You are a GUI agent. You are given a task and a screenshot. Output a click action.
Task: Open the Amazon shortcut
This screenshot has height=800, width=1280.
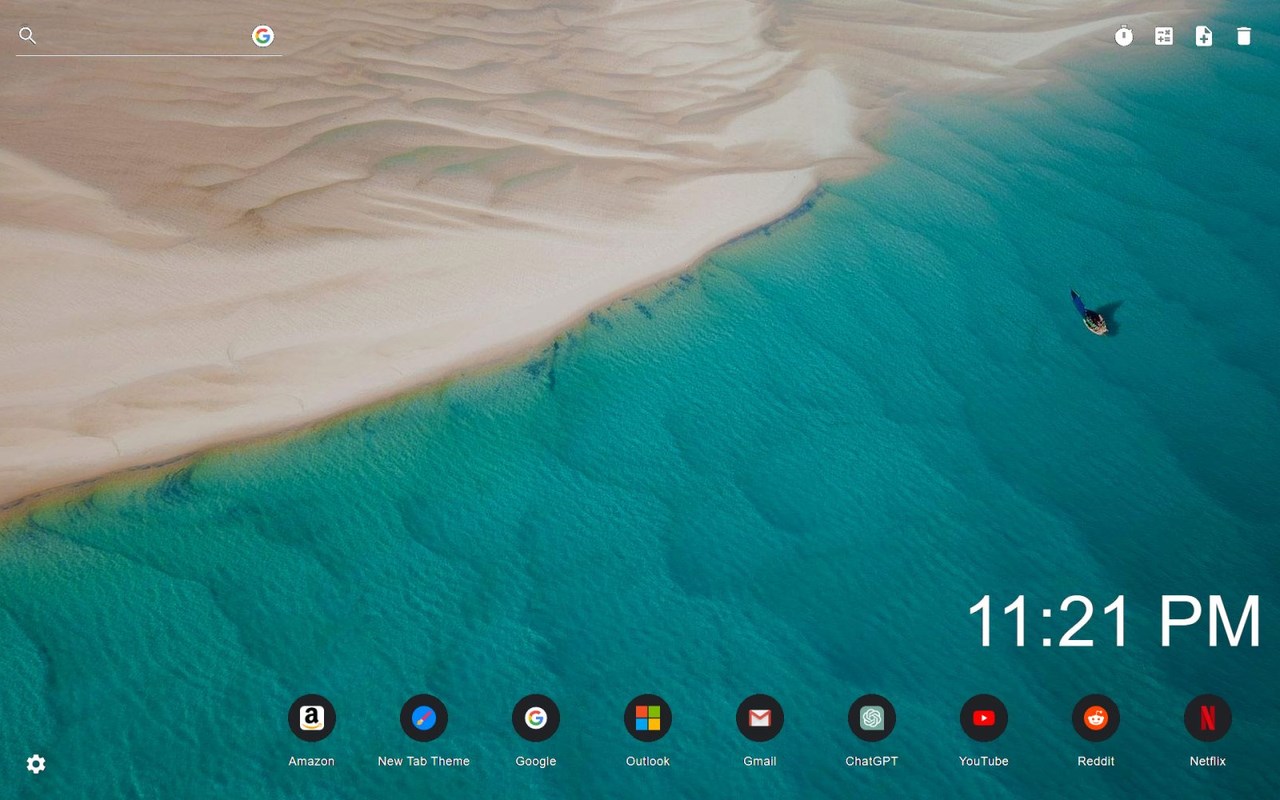[x=311, y=717]
